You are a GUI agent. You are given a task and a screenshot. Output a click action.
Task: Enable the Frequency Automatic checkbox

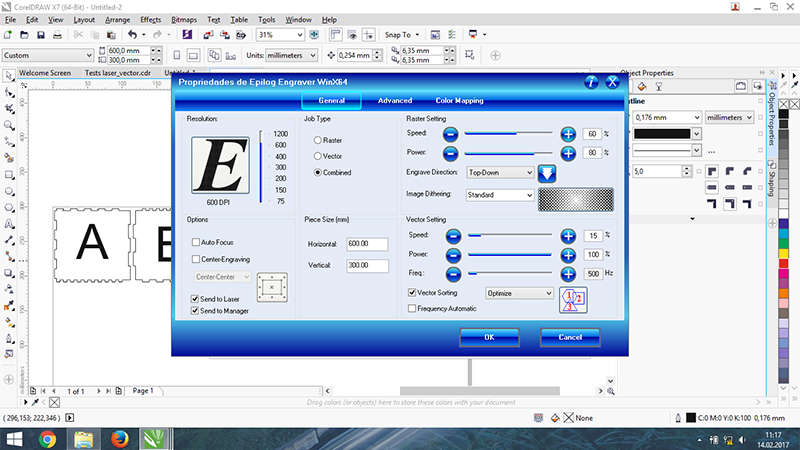(x=412, y=308)
